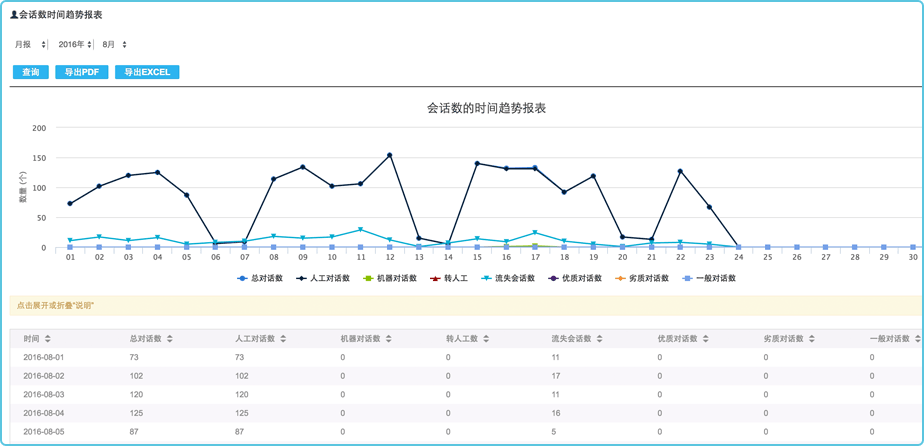Click the 导出EXCEL export button
Image resolution: width=924 pixels, height=446 pixels.
click(147, 72)
